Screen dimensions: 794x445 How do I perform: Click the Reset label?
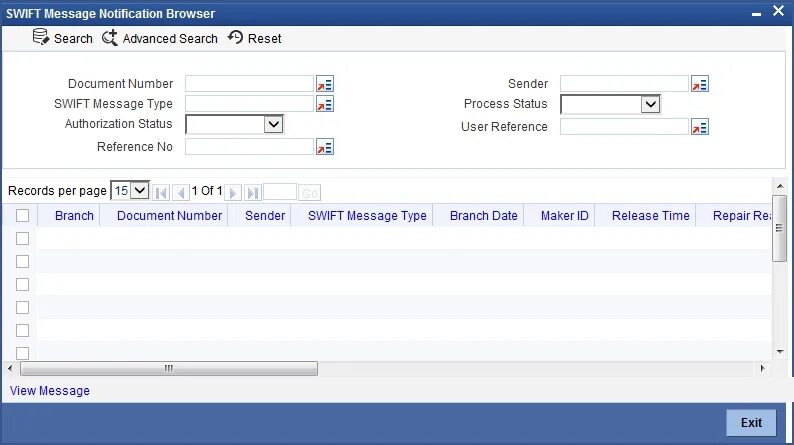264,38
